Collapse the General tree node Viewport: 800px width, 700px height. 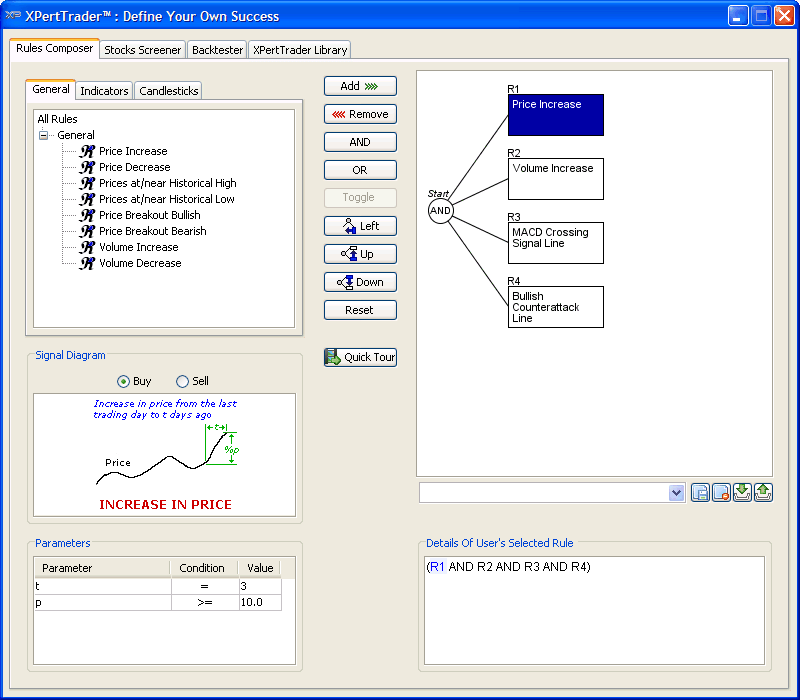tap(44, 135)
